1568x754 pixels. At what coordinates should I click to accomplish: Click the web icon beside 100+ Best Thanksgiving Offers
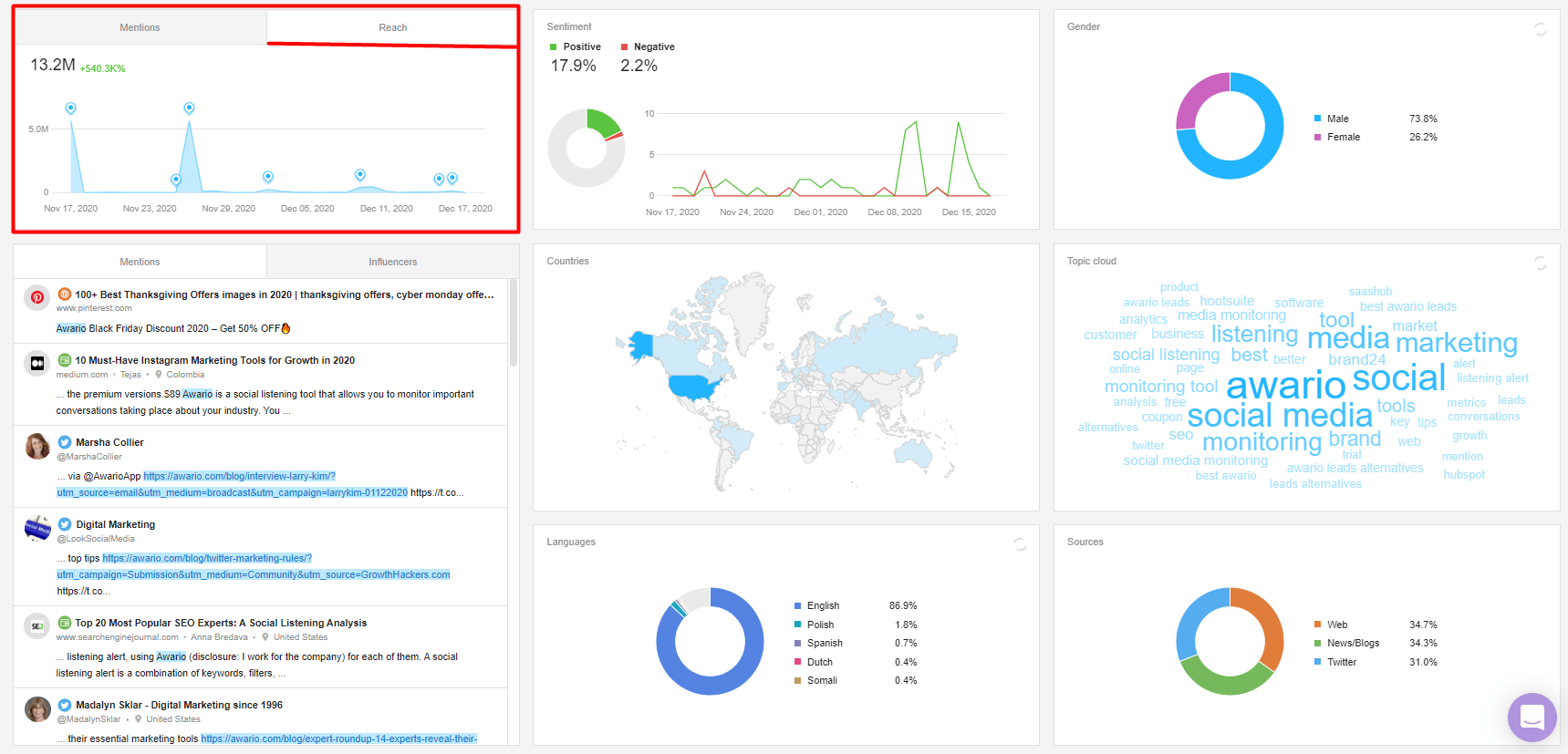pyautogui.click(x=65, y=294)
